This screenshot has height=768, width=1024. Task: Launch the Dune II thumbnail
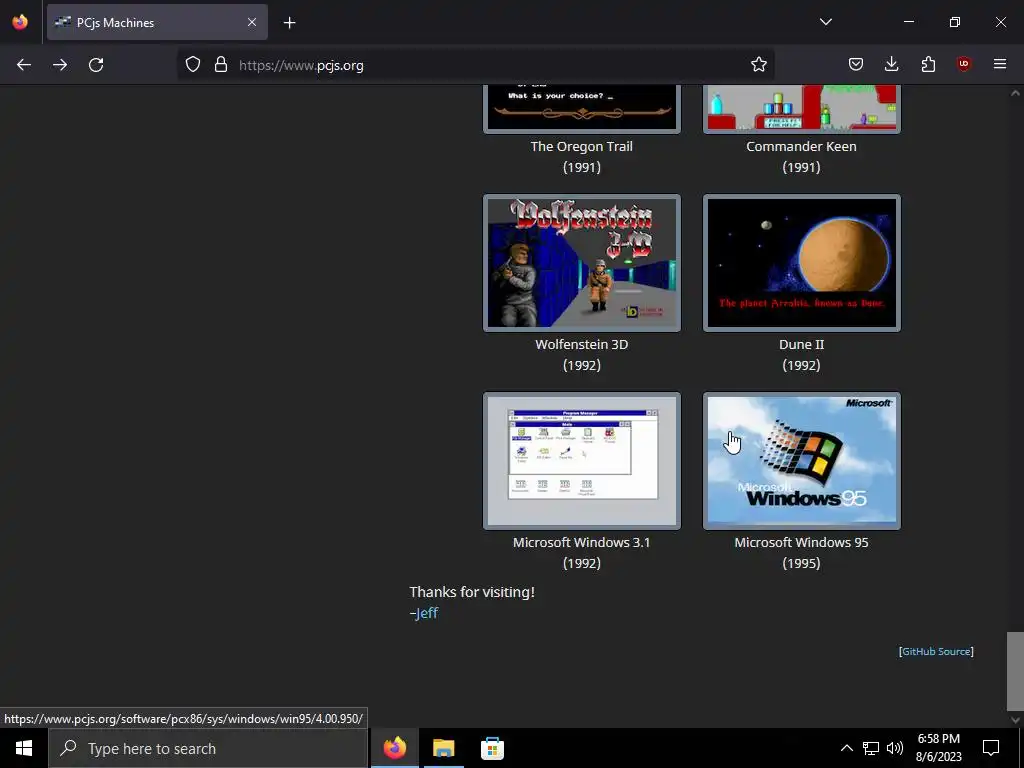(x=801, y=263)
